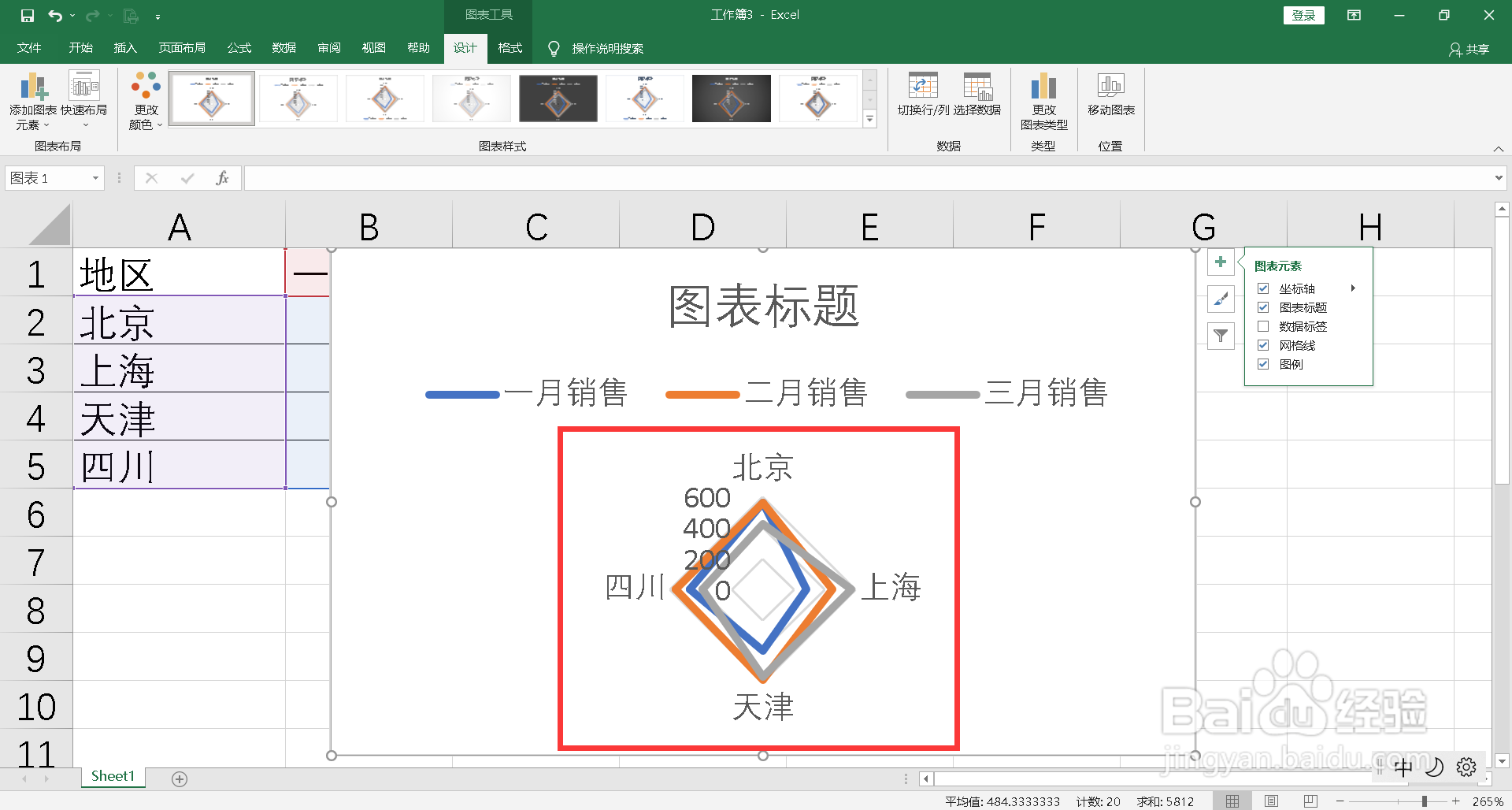Open 快速布局 dropdown

coord(84,101)
